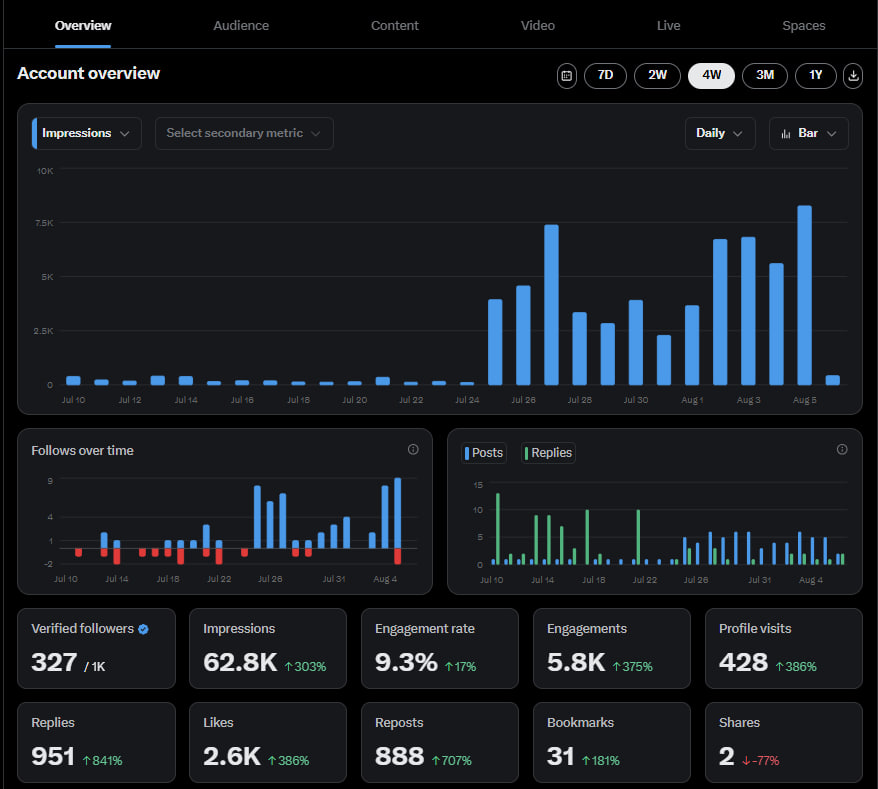Click the info icon on Posts and Replies chart

click(x=842, y=450)
